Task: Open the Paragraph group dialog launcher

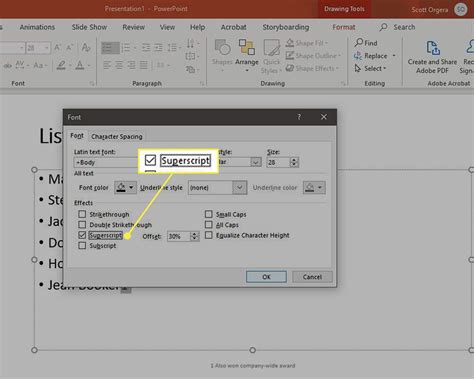Action: coord(202,84)
